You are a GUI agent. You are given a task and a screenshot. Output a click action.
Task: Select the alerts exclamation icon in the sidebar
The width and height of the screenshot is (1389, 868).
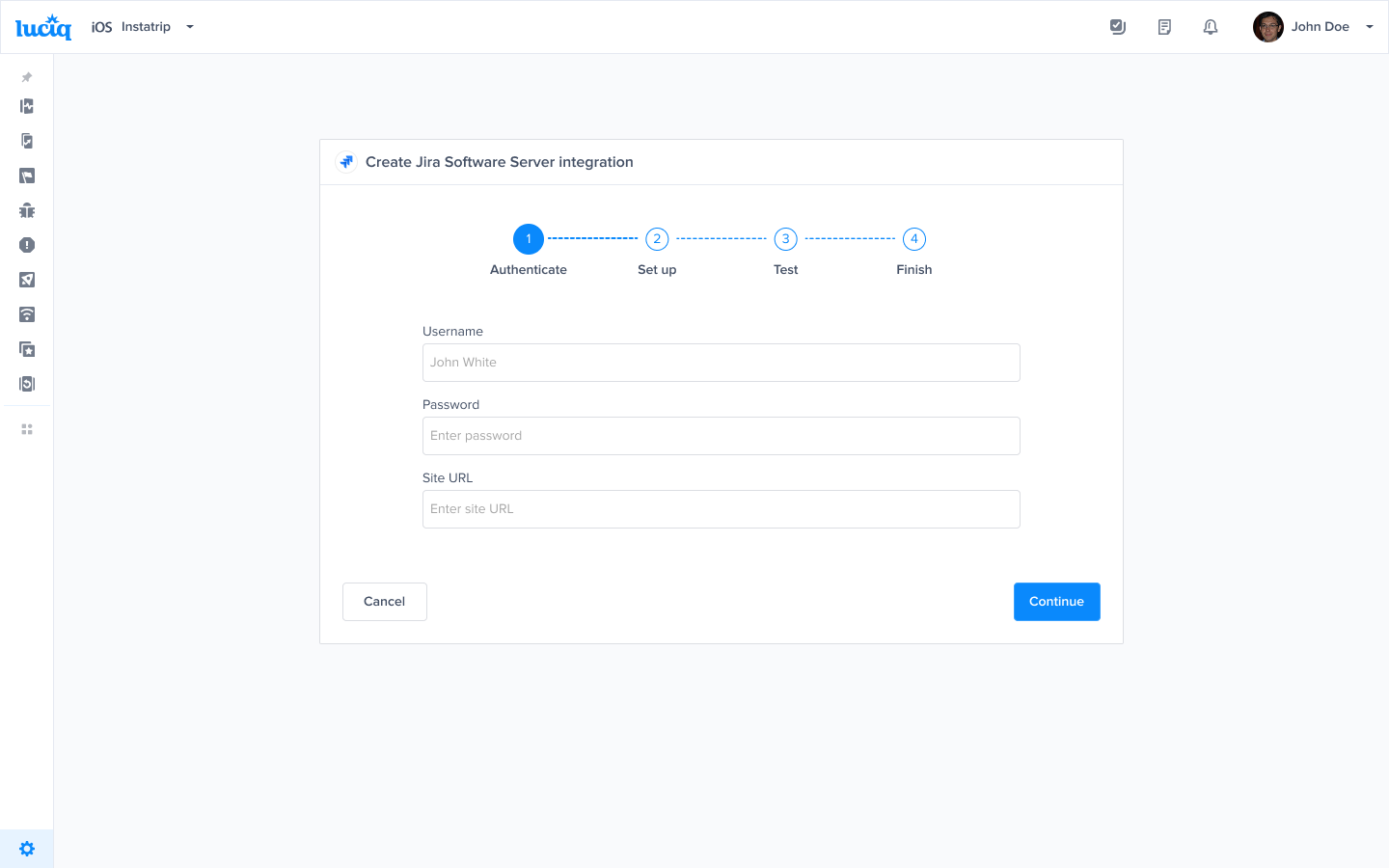click(26, 245)
